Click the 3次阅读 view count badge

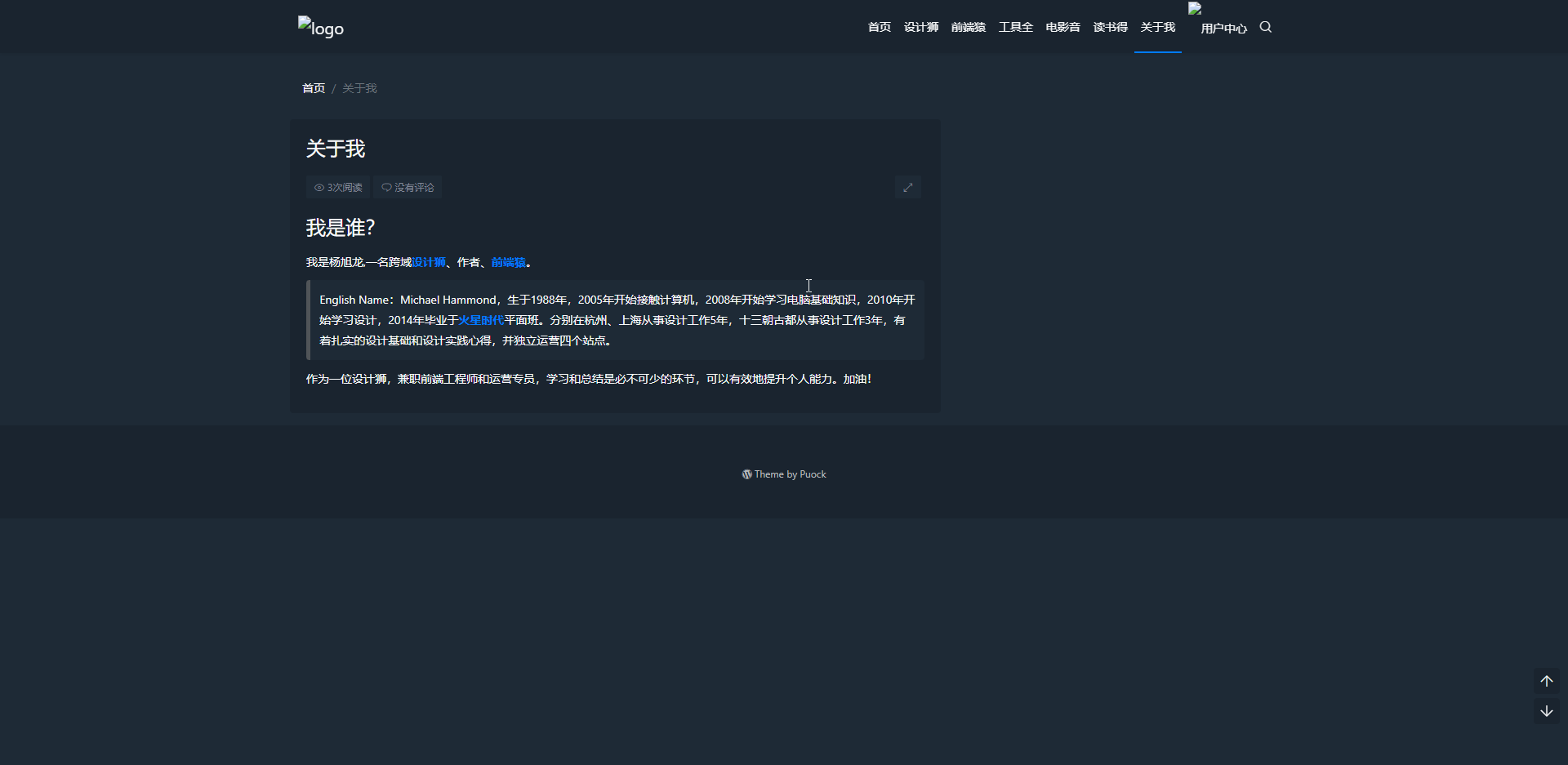[338, 187]
